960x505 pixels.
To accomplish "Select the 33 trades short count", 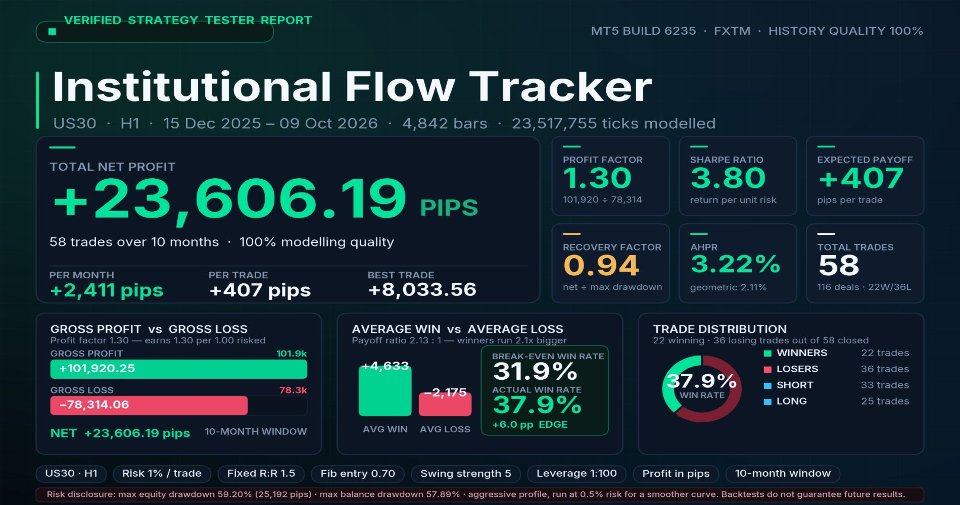I will point(885,385).
